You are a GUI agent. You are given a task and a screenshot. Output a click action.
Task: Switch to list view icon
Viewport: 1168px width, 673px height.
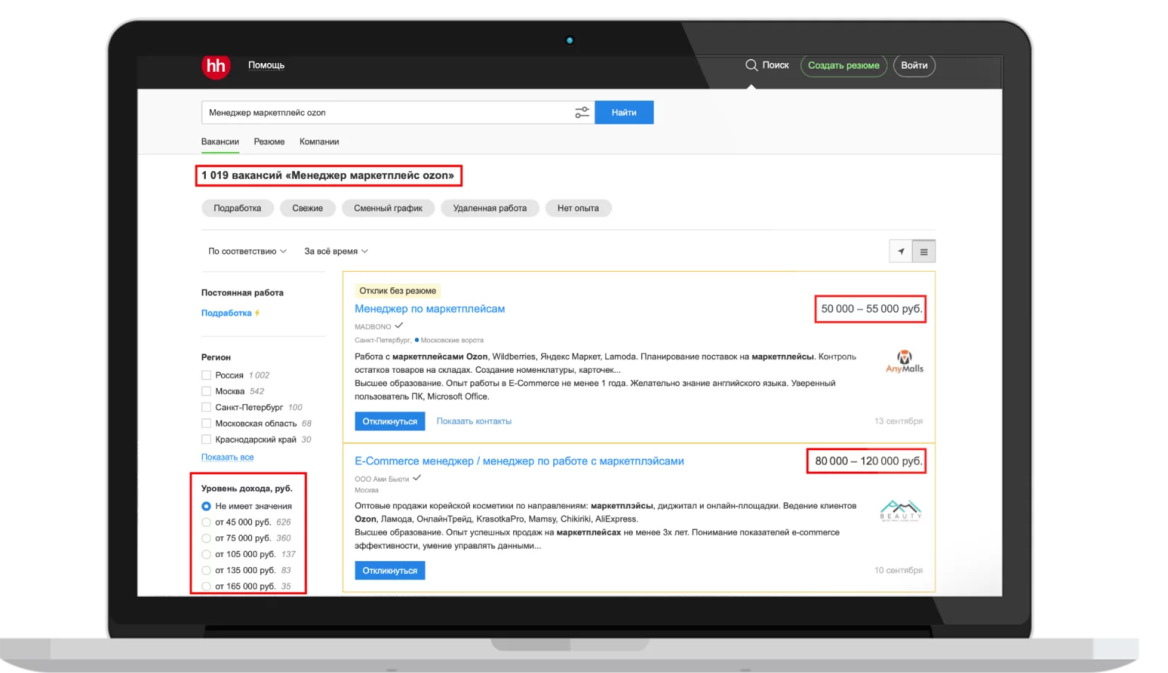[x=924, y=252]
